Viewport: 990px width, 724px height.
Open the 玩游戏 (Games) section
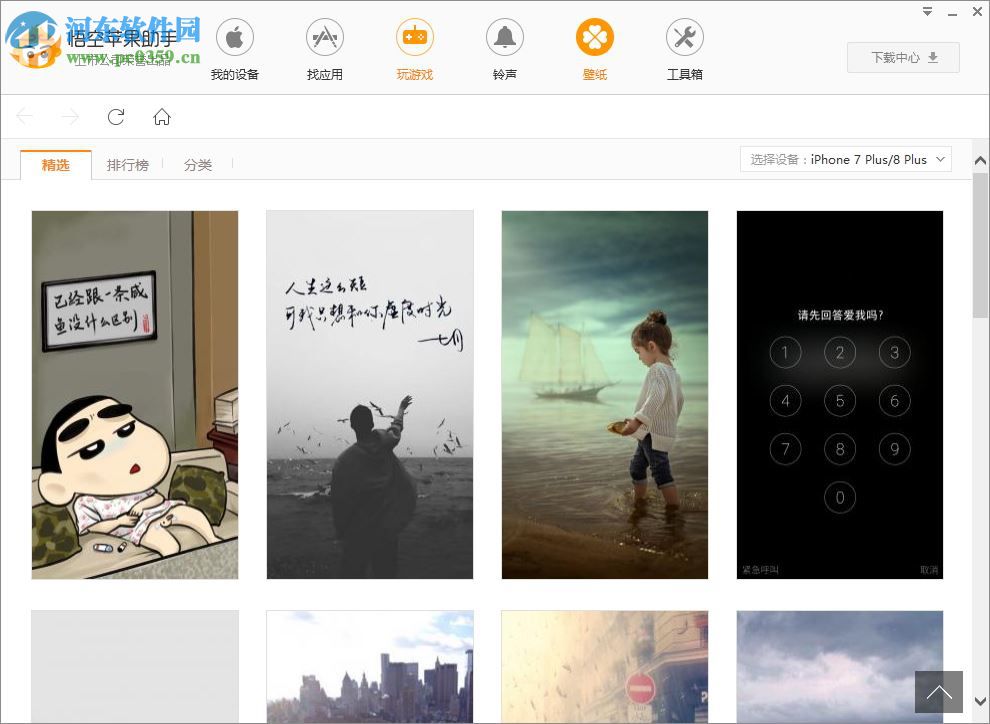[415, 49]
